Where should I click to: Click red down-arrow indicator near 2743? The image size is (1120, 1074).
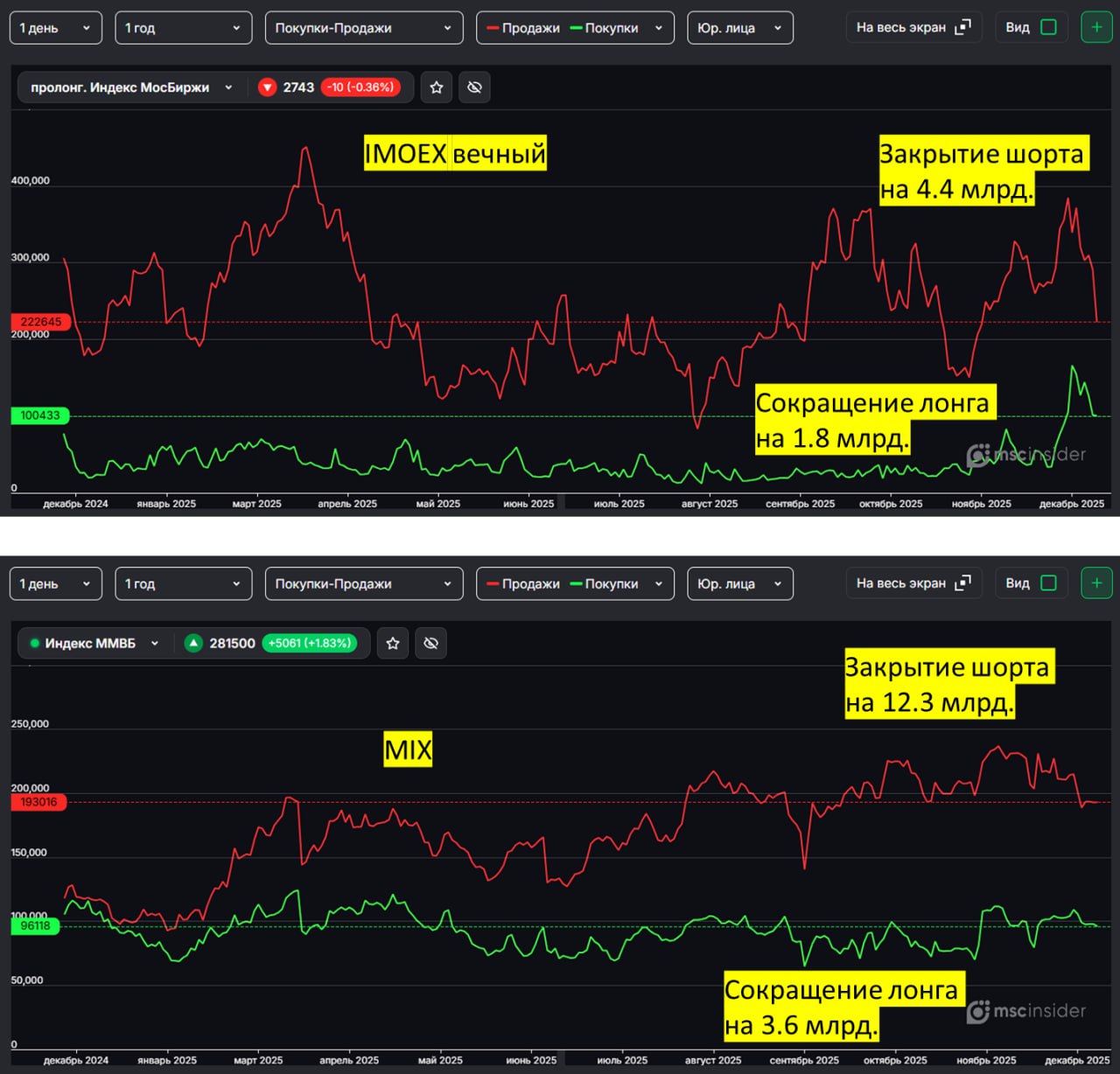pos(268,87)
